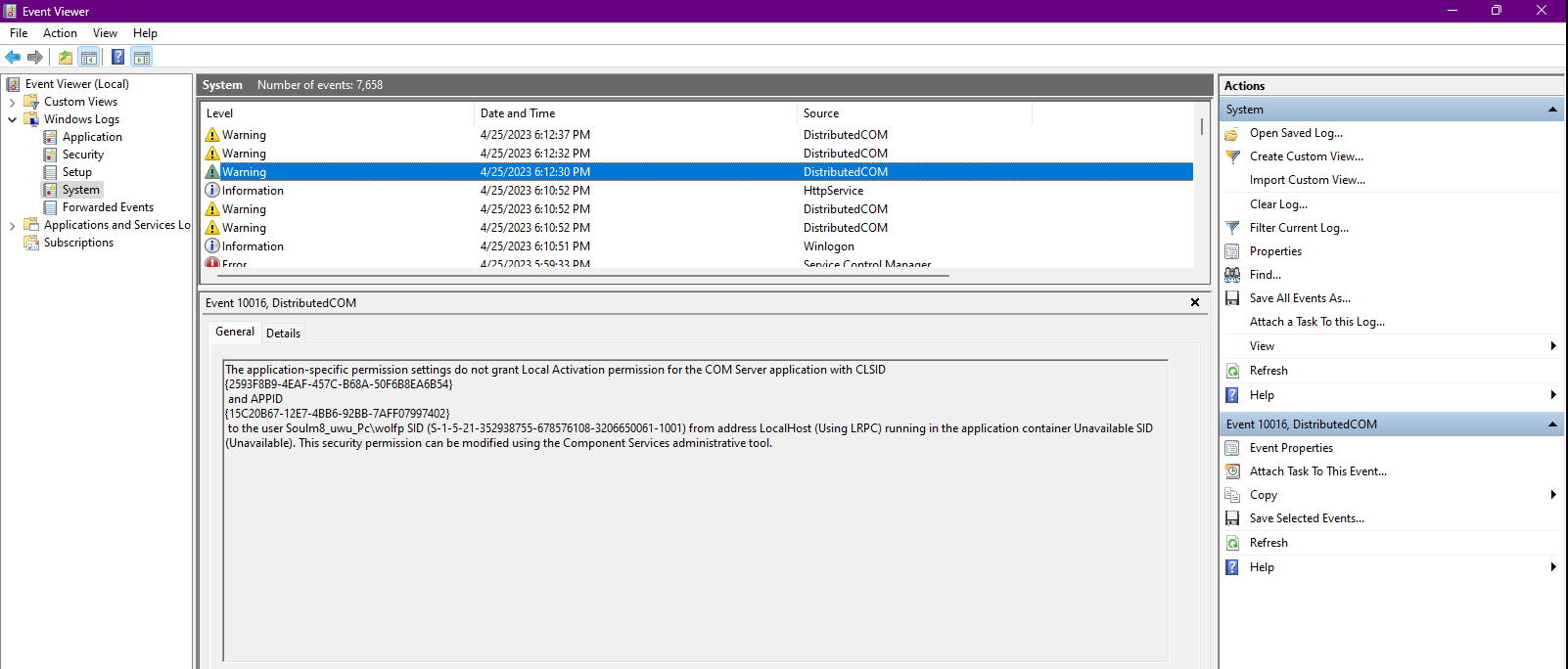Viewport: 1568px width, 669px height.
Task: Click the Save All Events floppy icon
Action: point(1232,298)
